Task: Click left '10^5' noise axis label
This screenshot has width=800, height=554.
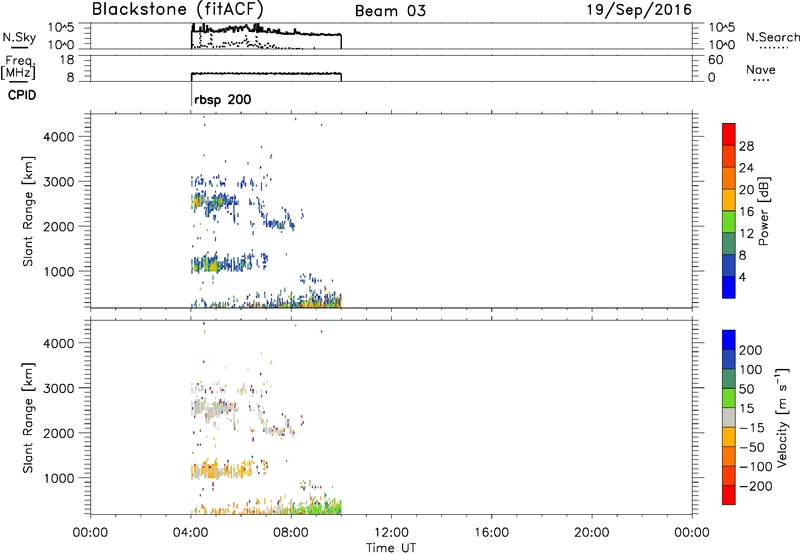Action: [61, 28]
